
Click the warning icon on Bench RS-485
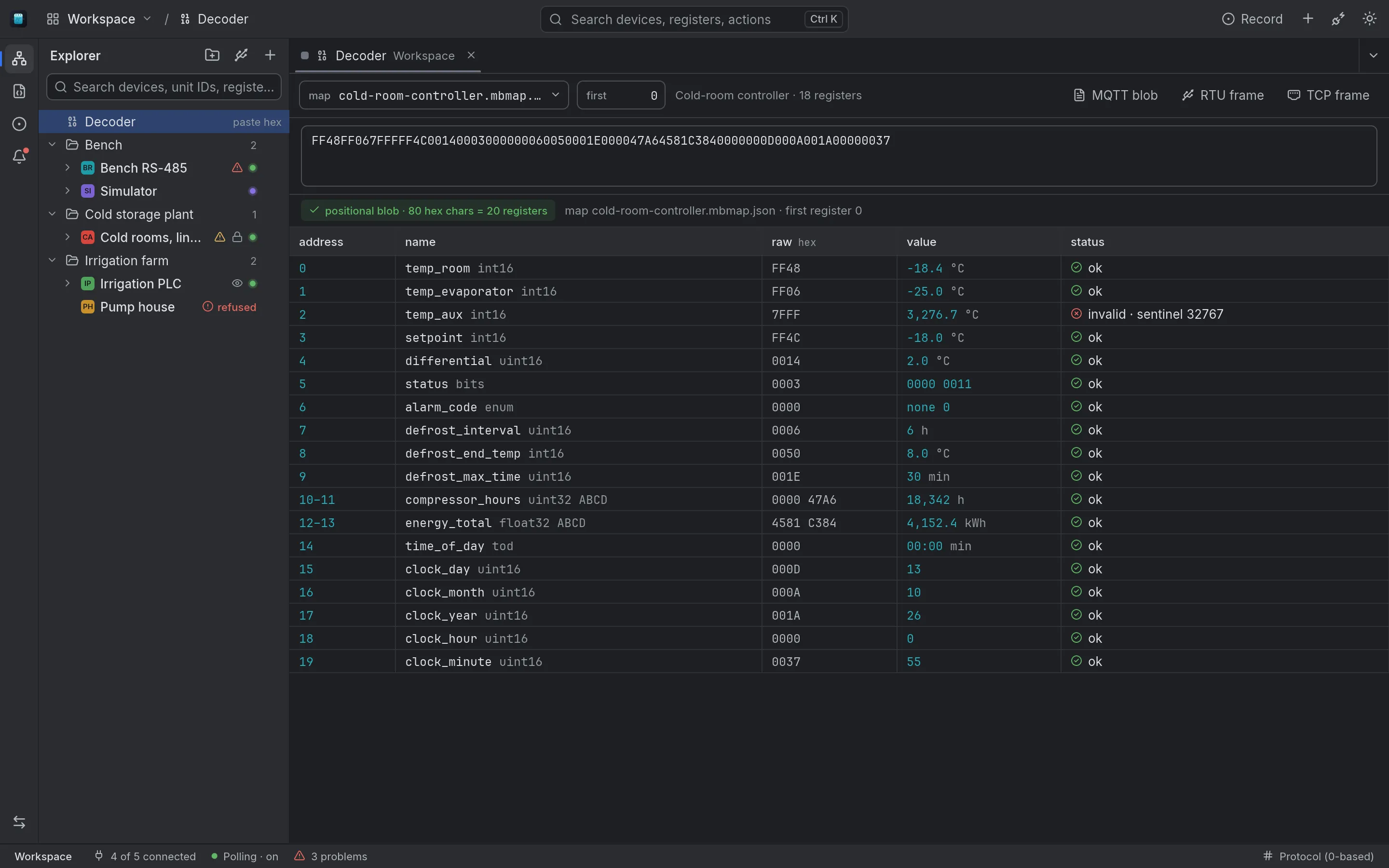click(x=237, y=168)
